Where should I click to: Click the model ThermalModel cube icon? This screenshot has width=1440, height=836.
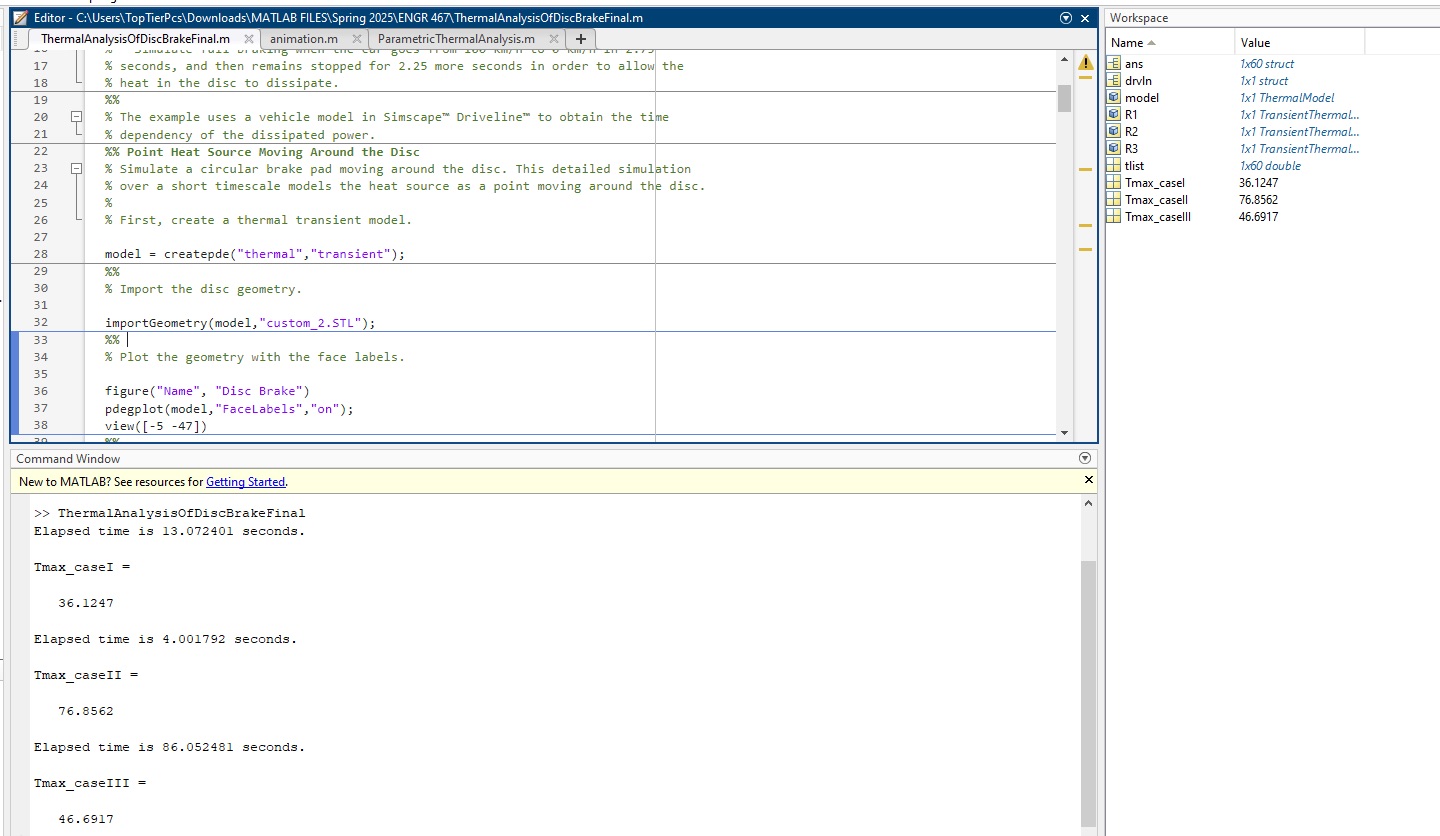(x=1114, y=97)
